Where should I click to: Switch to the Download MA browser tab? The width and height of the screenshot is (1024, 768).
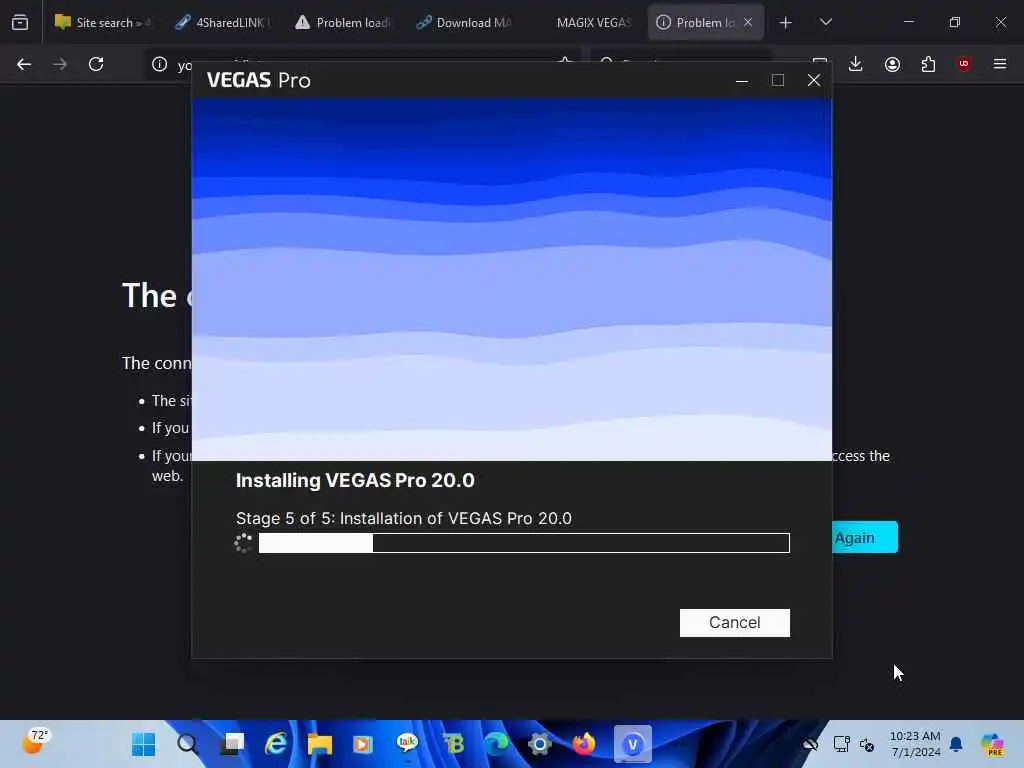pyautogui.click(x=464, y=22)
